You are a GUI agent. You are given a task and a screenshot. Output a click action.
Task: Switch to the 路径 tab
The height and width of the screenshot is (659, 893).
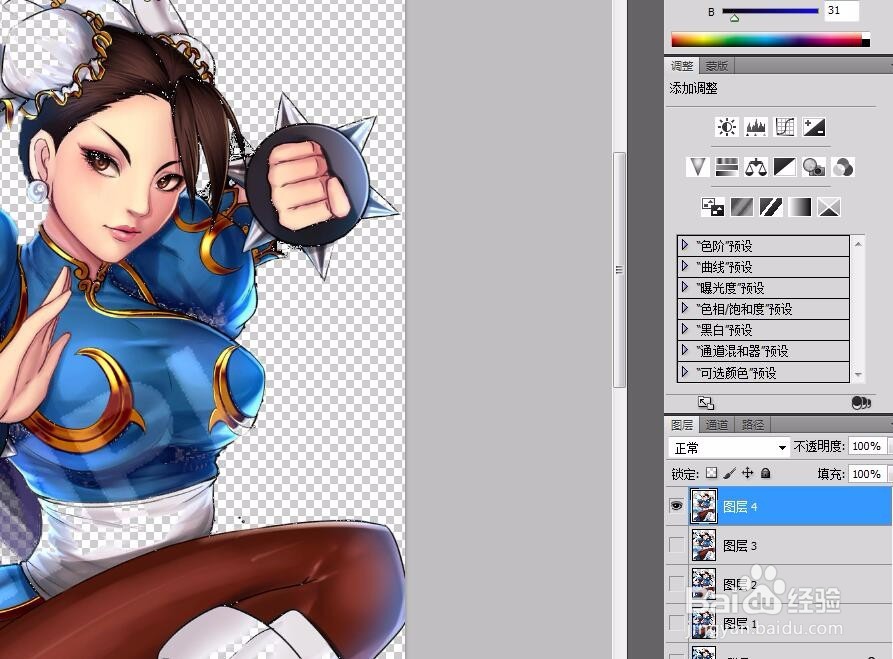[x=752, y=424]
